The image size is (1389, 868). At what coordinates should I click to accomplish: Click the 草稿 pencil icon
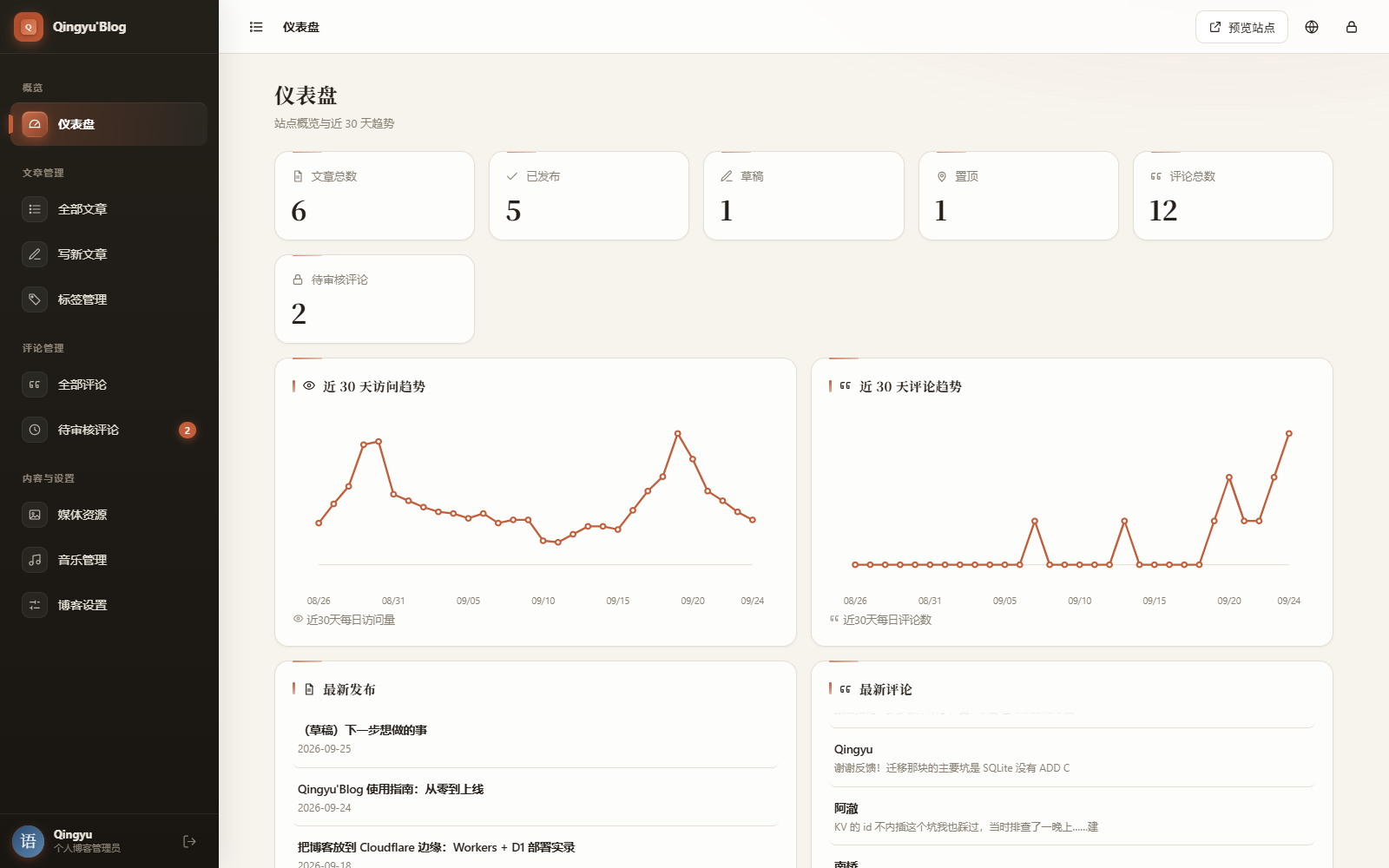(727, 176)
